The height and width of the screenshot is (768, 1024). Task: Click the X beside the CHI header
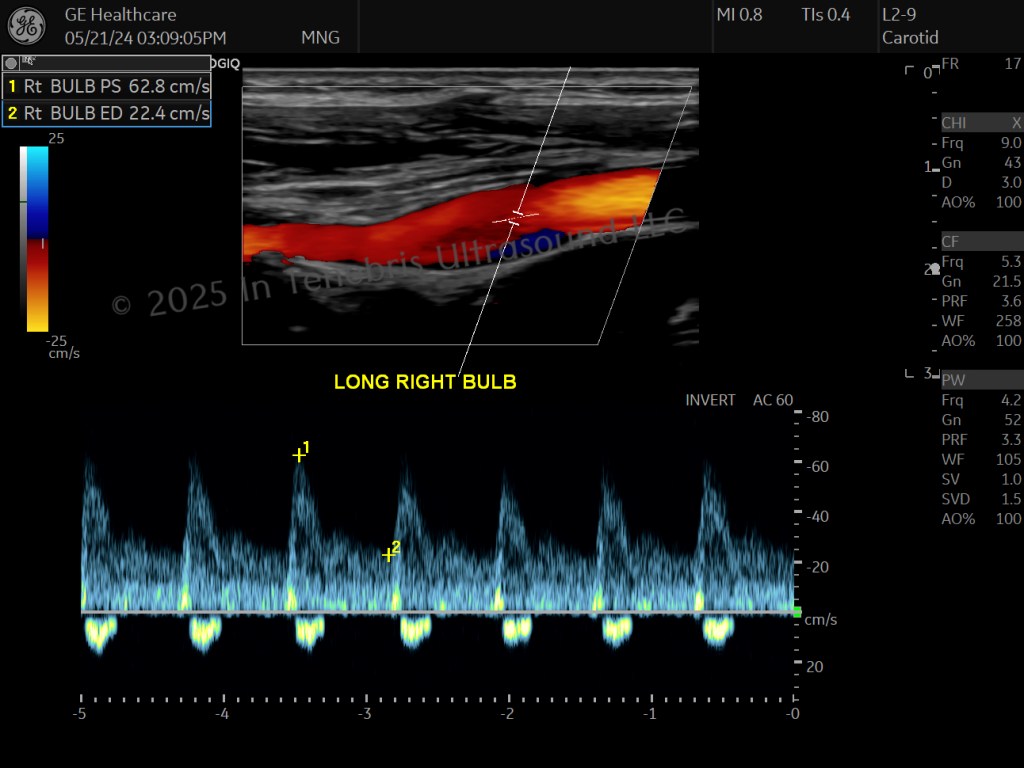[x=1016, y=123]
